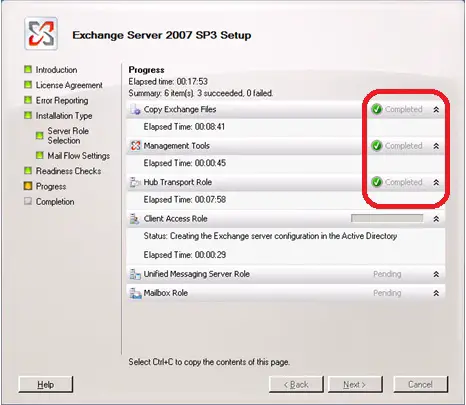Click the Client Access Role progress bar
The height and width of the screenshot is (405, 466).
(x=387, y=218)
